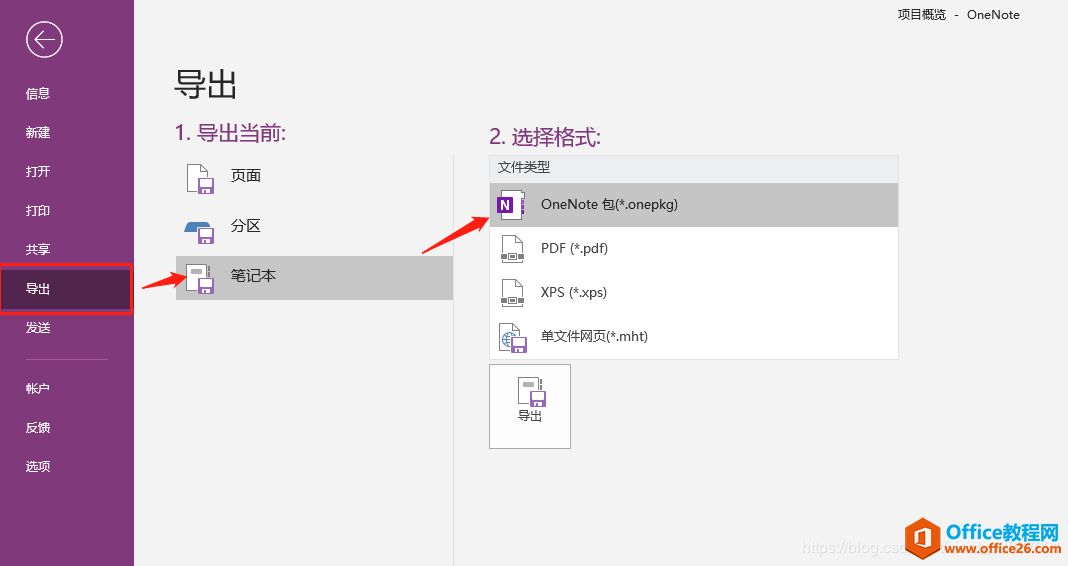Image resolution: width=1068 pixels, height=566 pixels.
Task: Open the 打开 menu item
Action: [x=38, y=171]
